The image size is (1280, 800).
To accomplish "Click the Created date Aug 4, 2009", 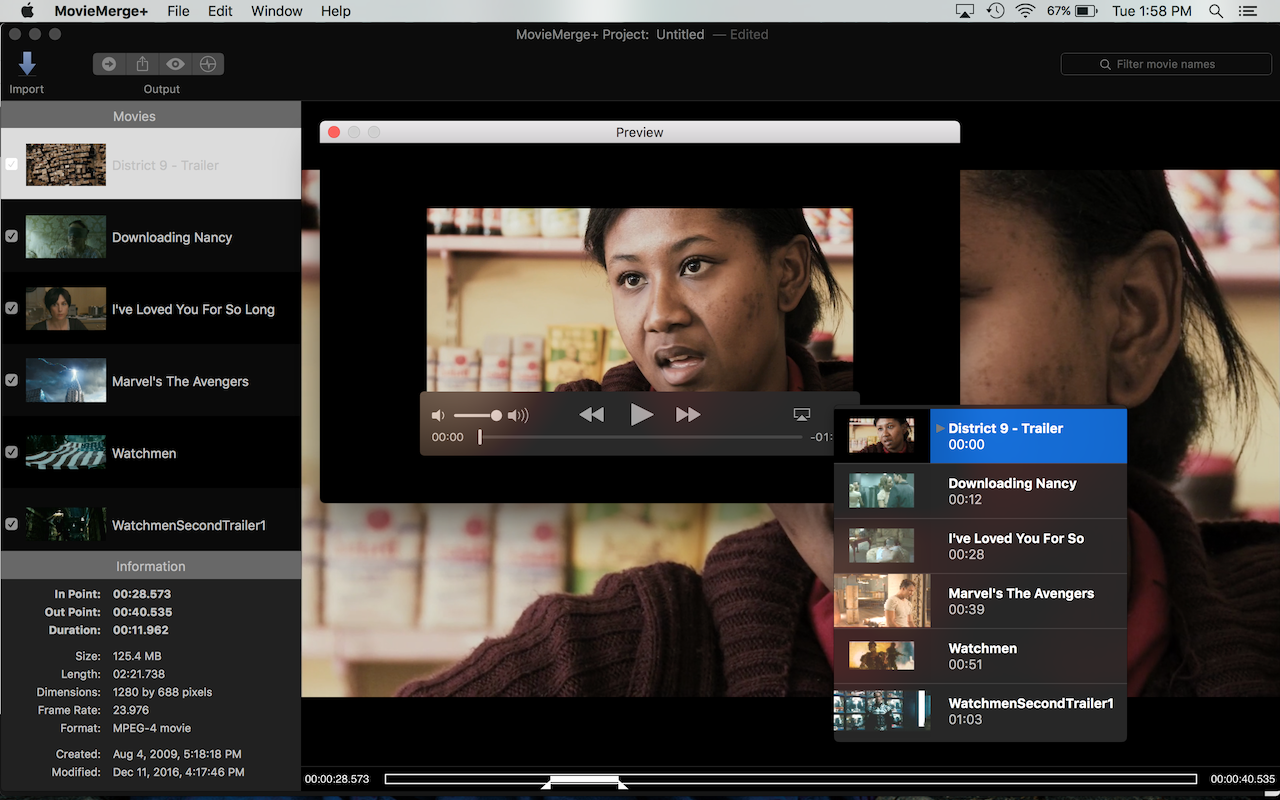I will [177, 754].
